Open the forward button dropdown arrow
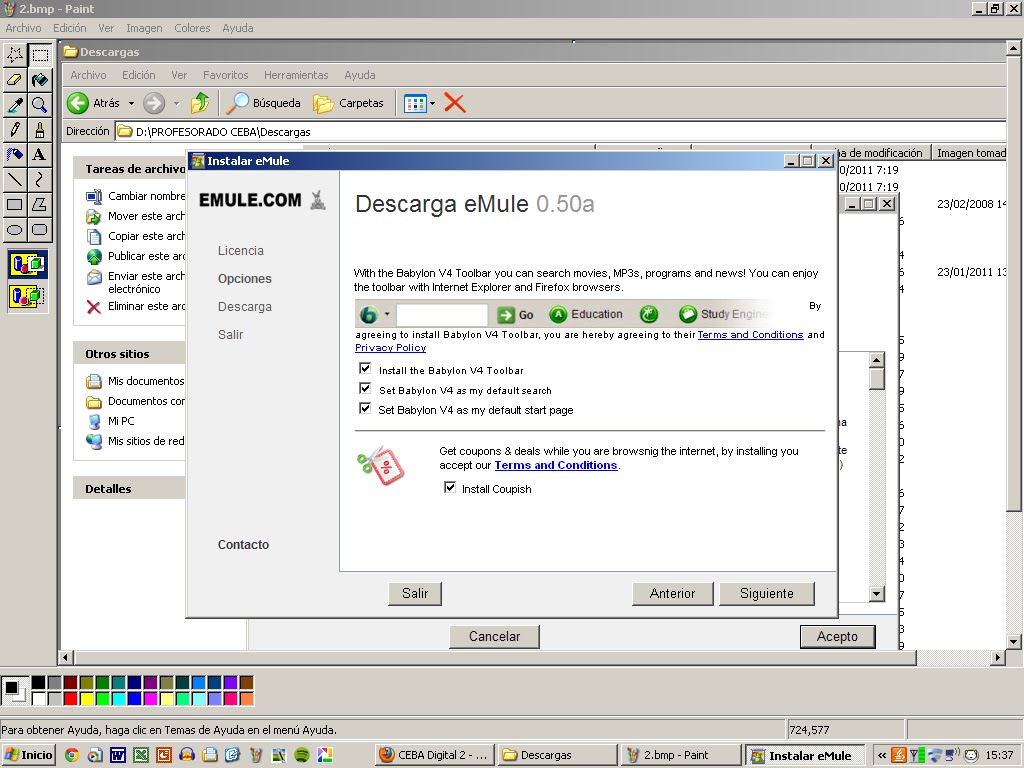The height and width of the screenshot is (768, 1024). tap(176, 103)
